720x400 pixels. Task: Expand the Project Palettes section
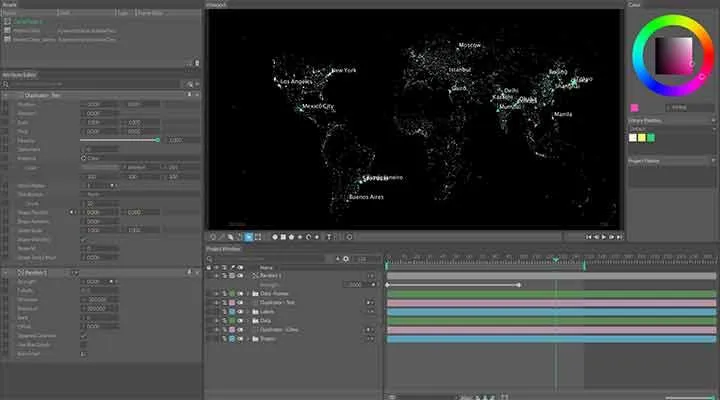(x=672, y=161)
